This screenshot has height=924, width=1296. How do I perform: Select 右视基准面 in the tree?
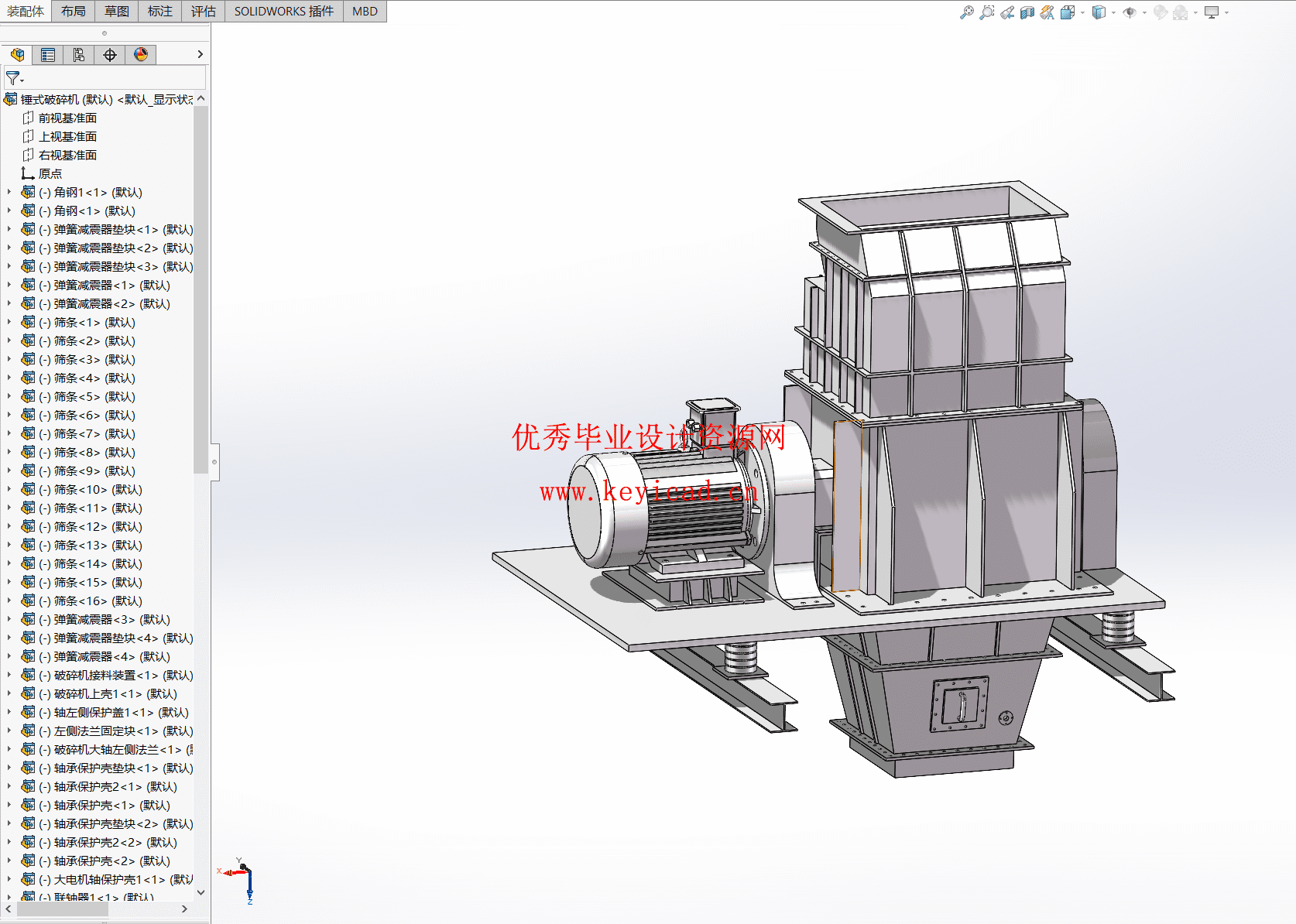coord(67,155)
